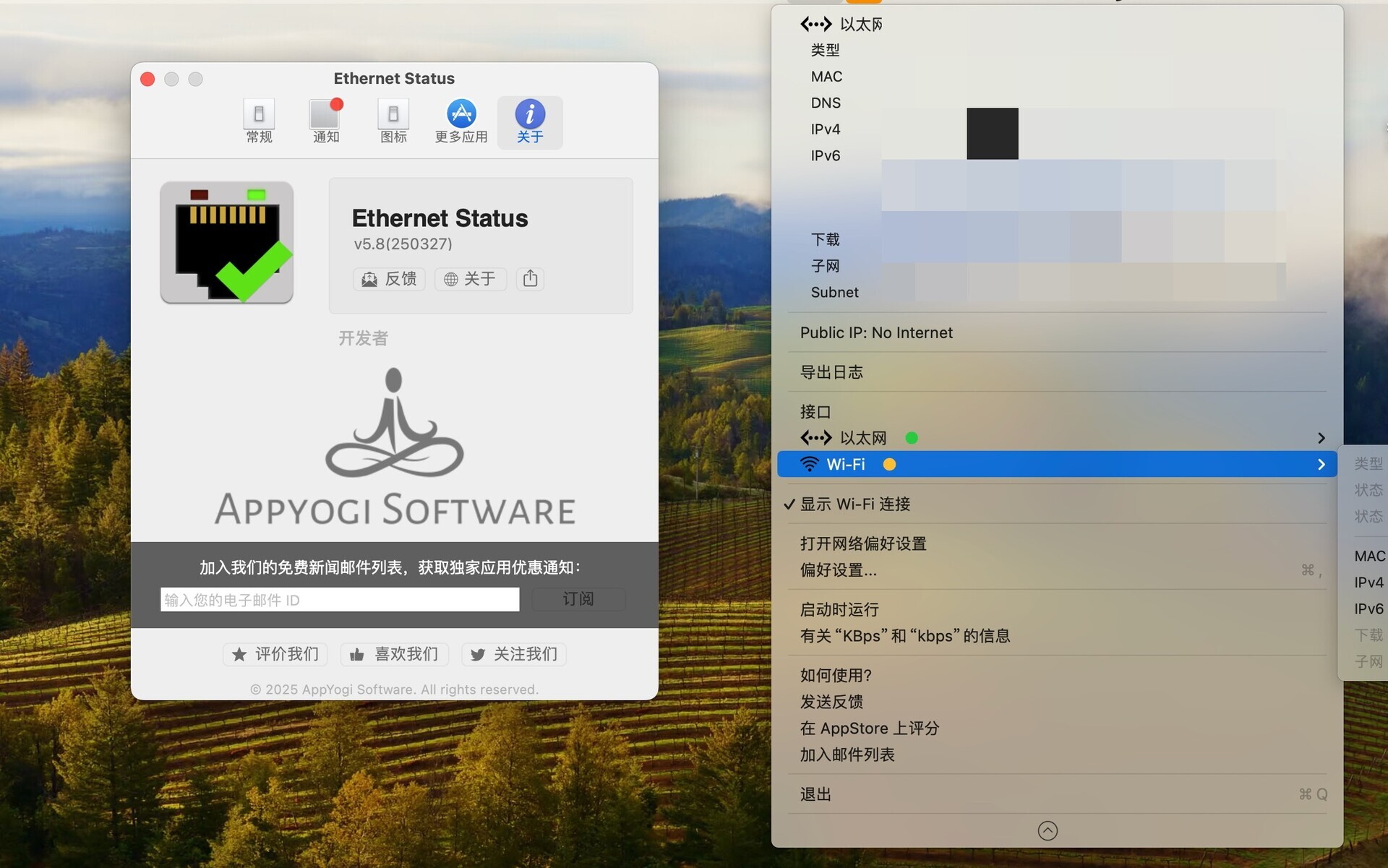The image size is (1388, 868).
Task: Click MAC entry in Wi-Fi submenu
Action: (1369, 556)
